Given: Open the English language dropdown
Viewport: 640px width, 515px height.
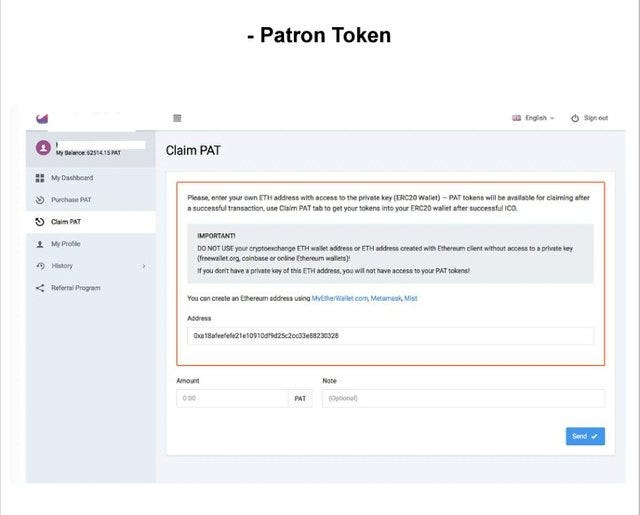Looking at the screenshot, I should [533, 118].
